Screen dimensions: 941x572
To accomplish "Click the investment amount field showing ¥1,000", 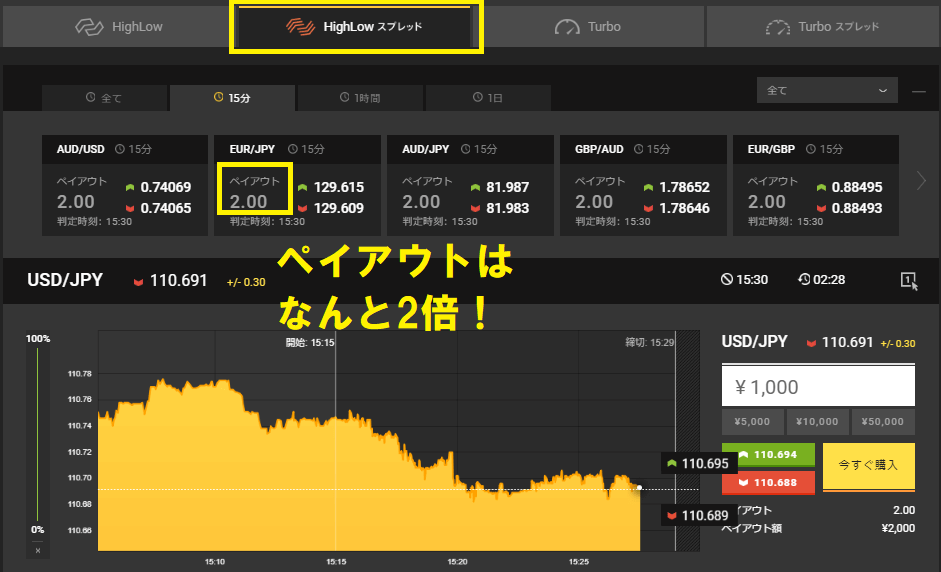I will point(818,386).
